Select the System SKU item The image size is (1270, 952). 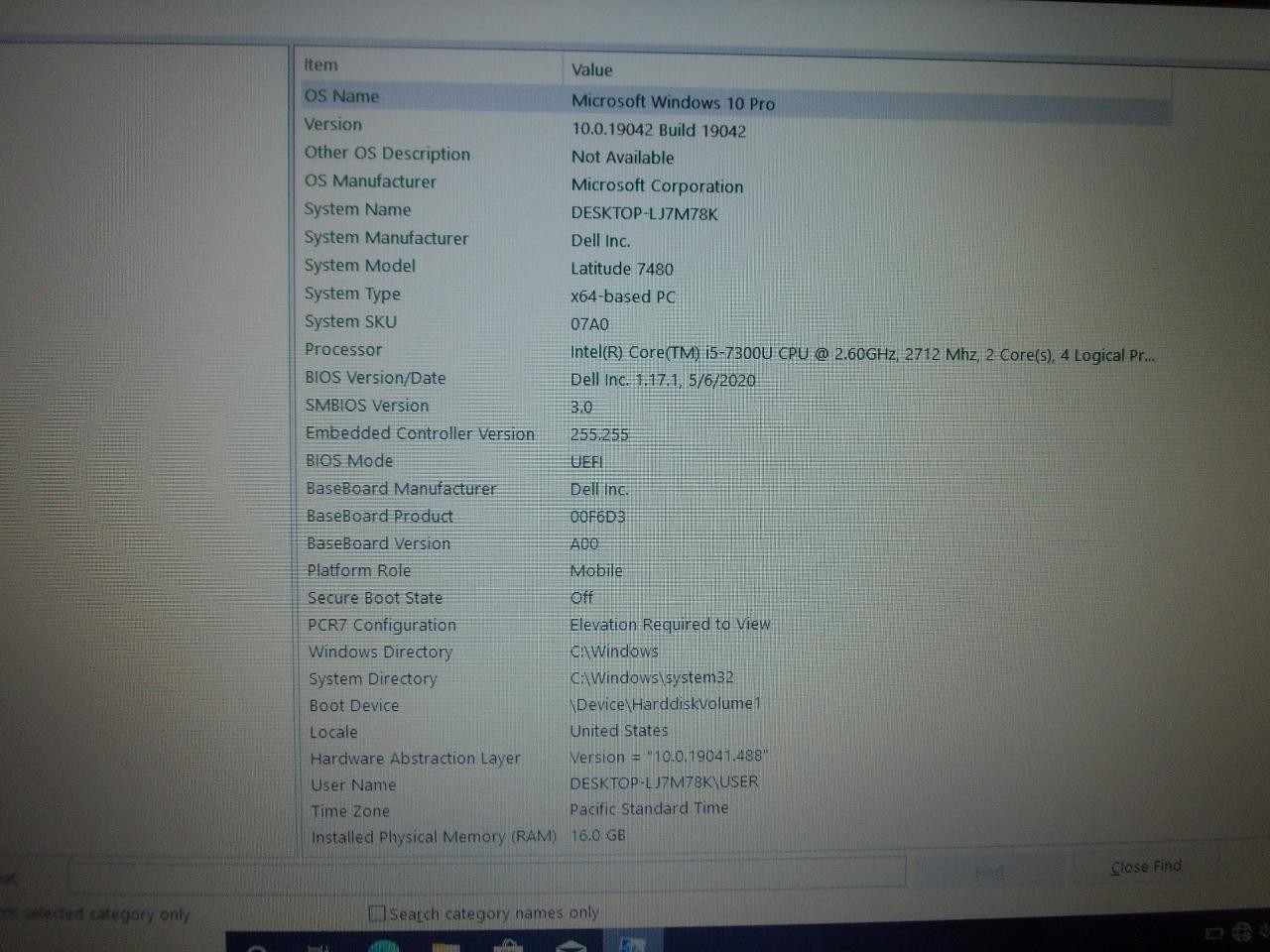(x=350, y=321)
